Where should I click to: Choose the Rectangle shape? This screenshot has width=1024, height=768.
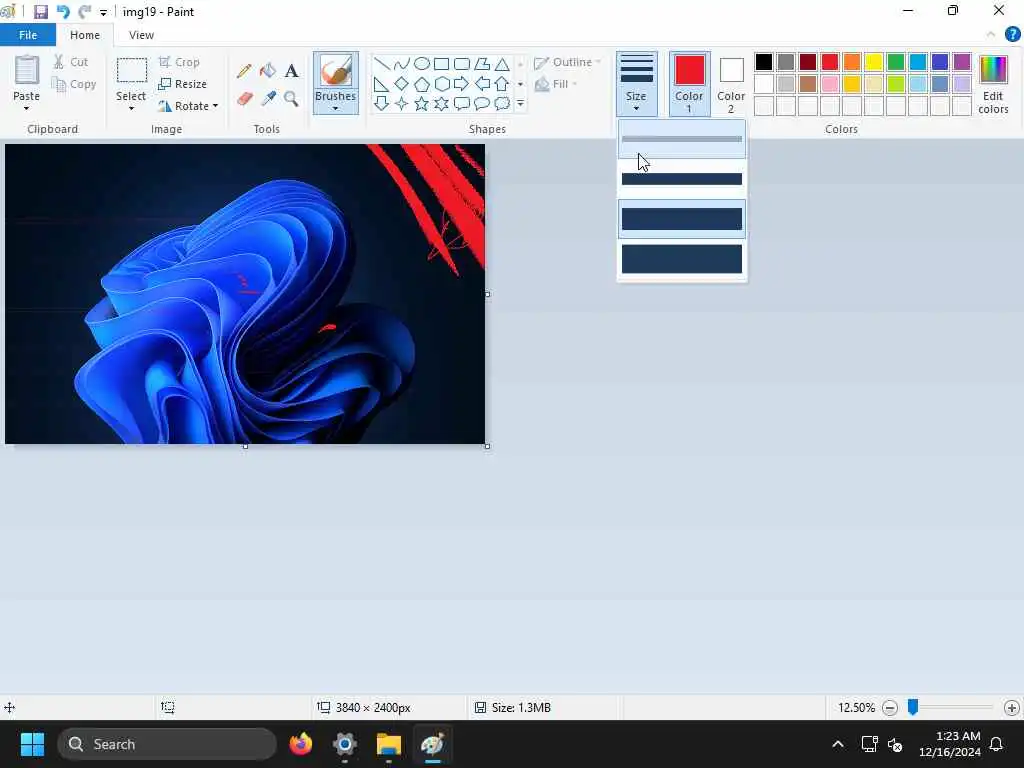point(441,63)
